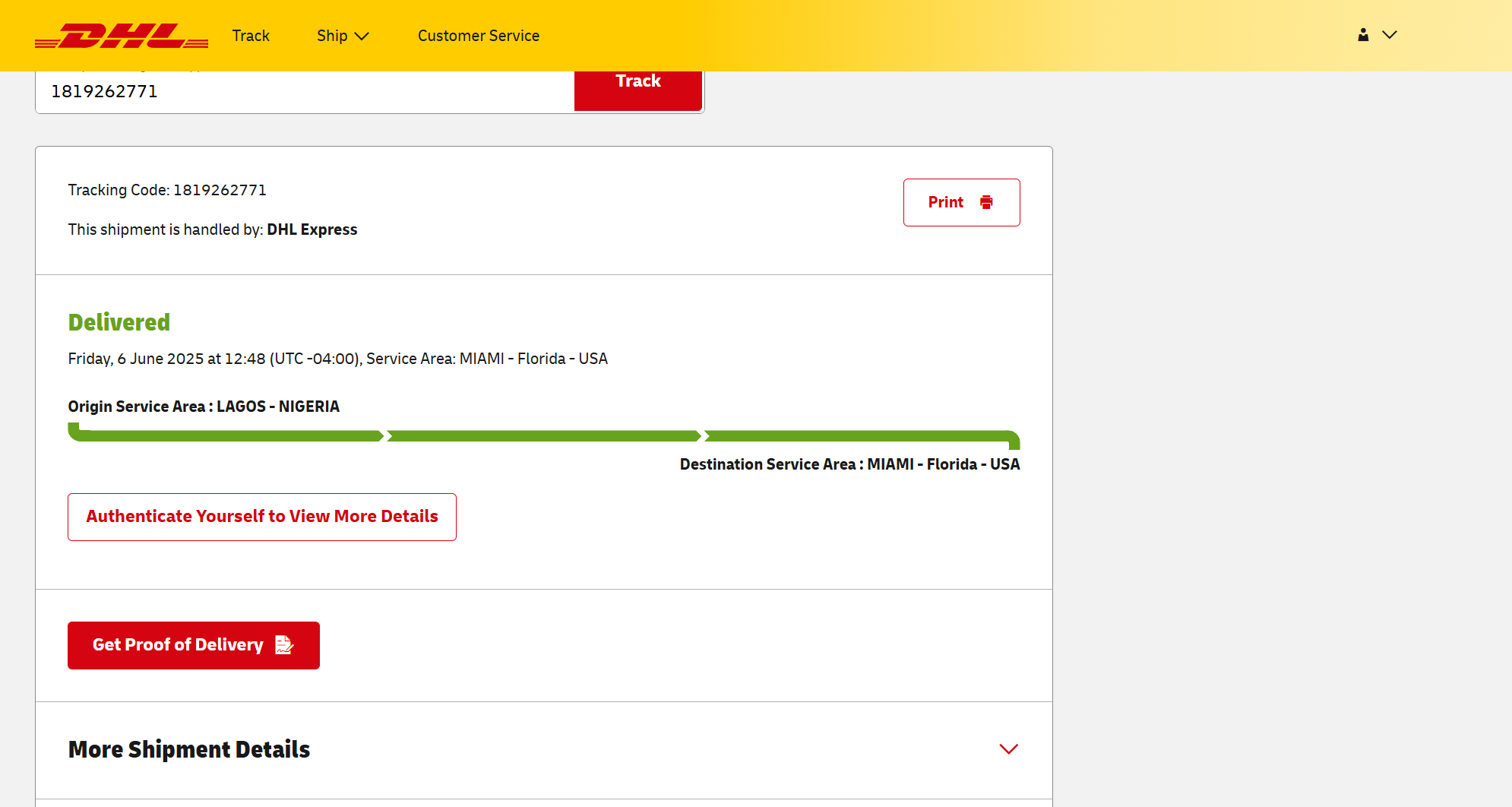Expand the account chevron dropdown
The image size is (1512, 807).
[x=1390, y=35]
